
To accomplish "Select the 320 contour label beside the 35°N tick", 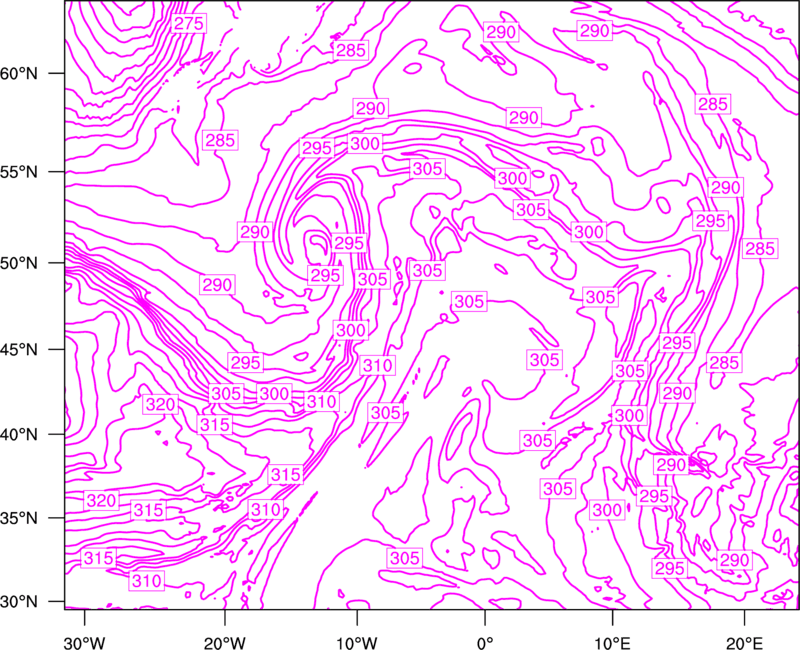I will coord(102,501).
